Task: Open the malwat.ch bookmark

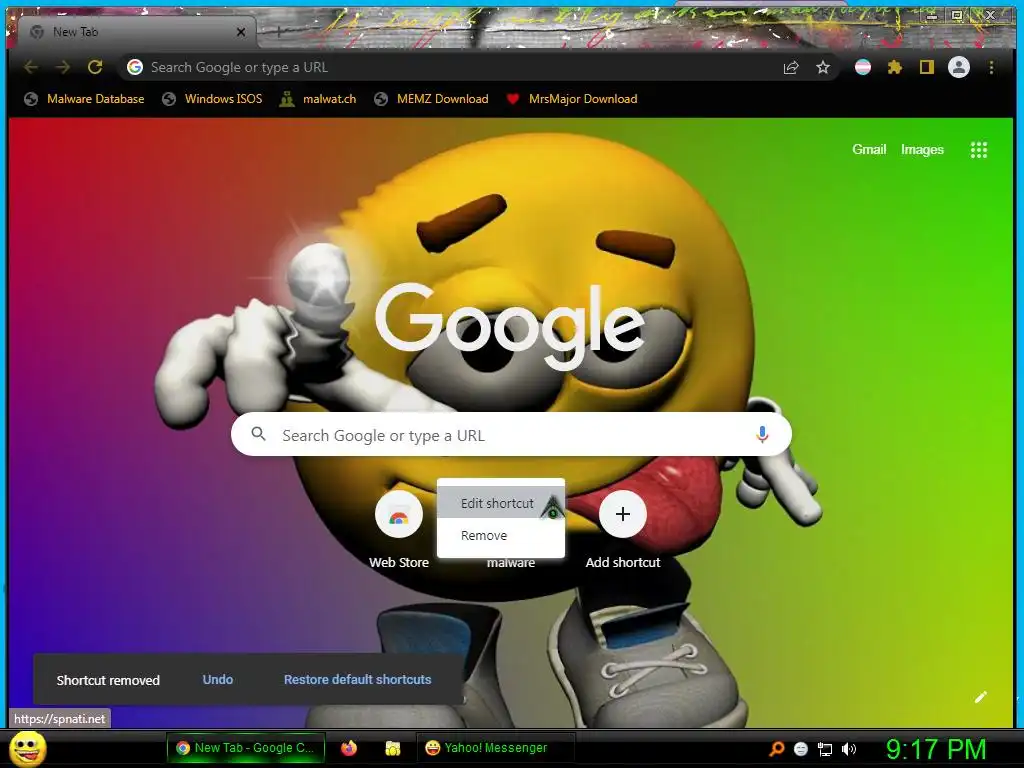Action: point(318,99)
